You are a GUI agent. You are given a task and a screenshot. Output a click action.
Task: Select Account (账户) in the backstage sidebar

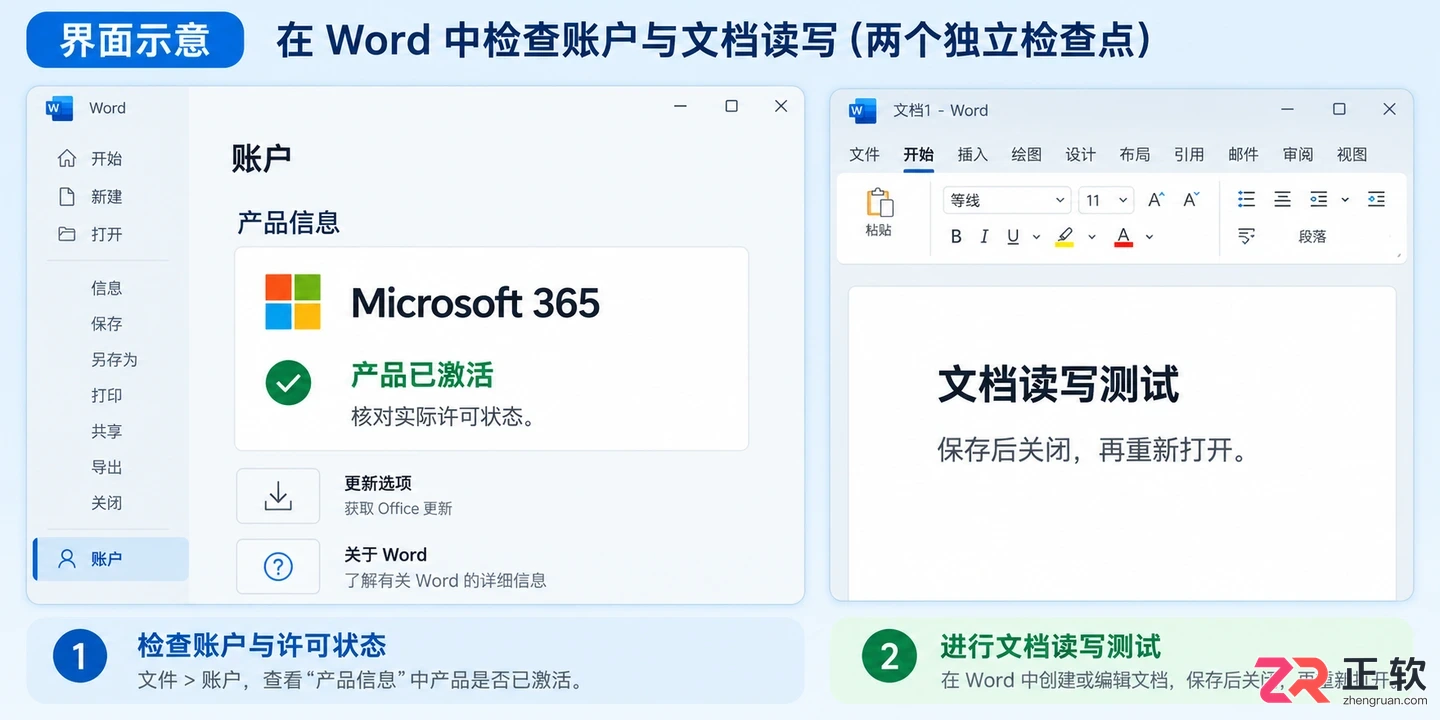pos(112,559)
